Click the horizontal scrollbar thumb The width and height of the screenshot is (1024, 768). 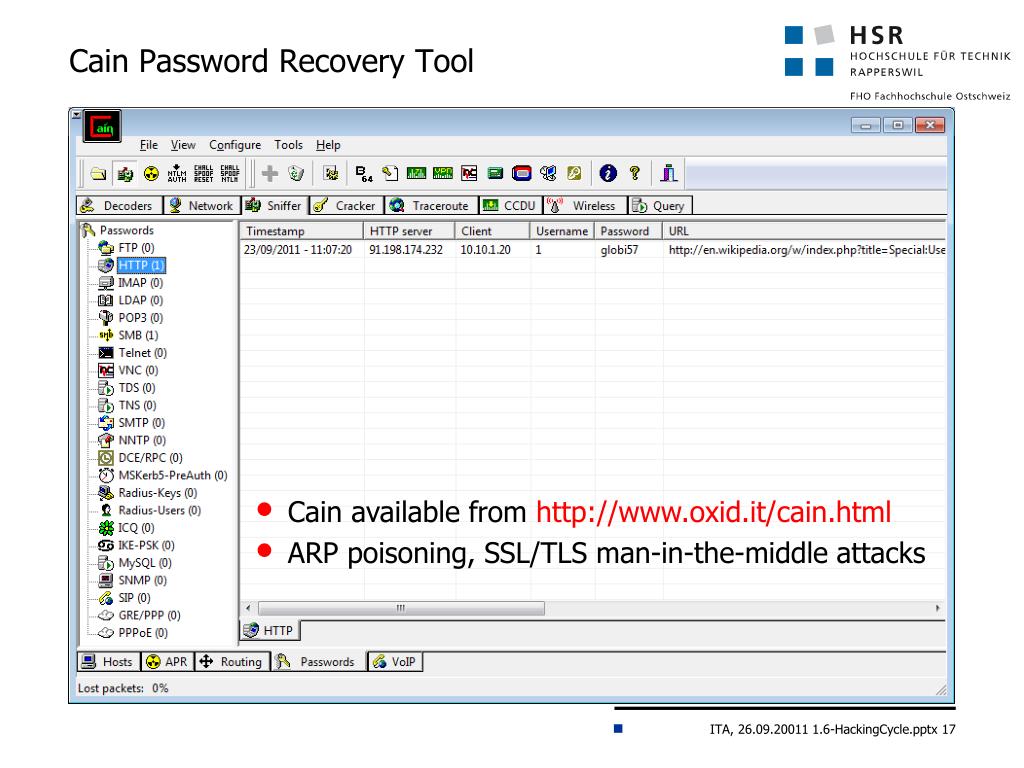click(x=401, y=608)
